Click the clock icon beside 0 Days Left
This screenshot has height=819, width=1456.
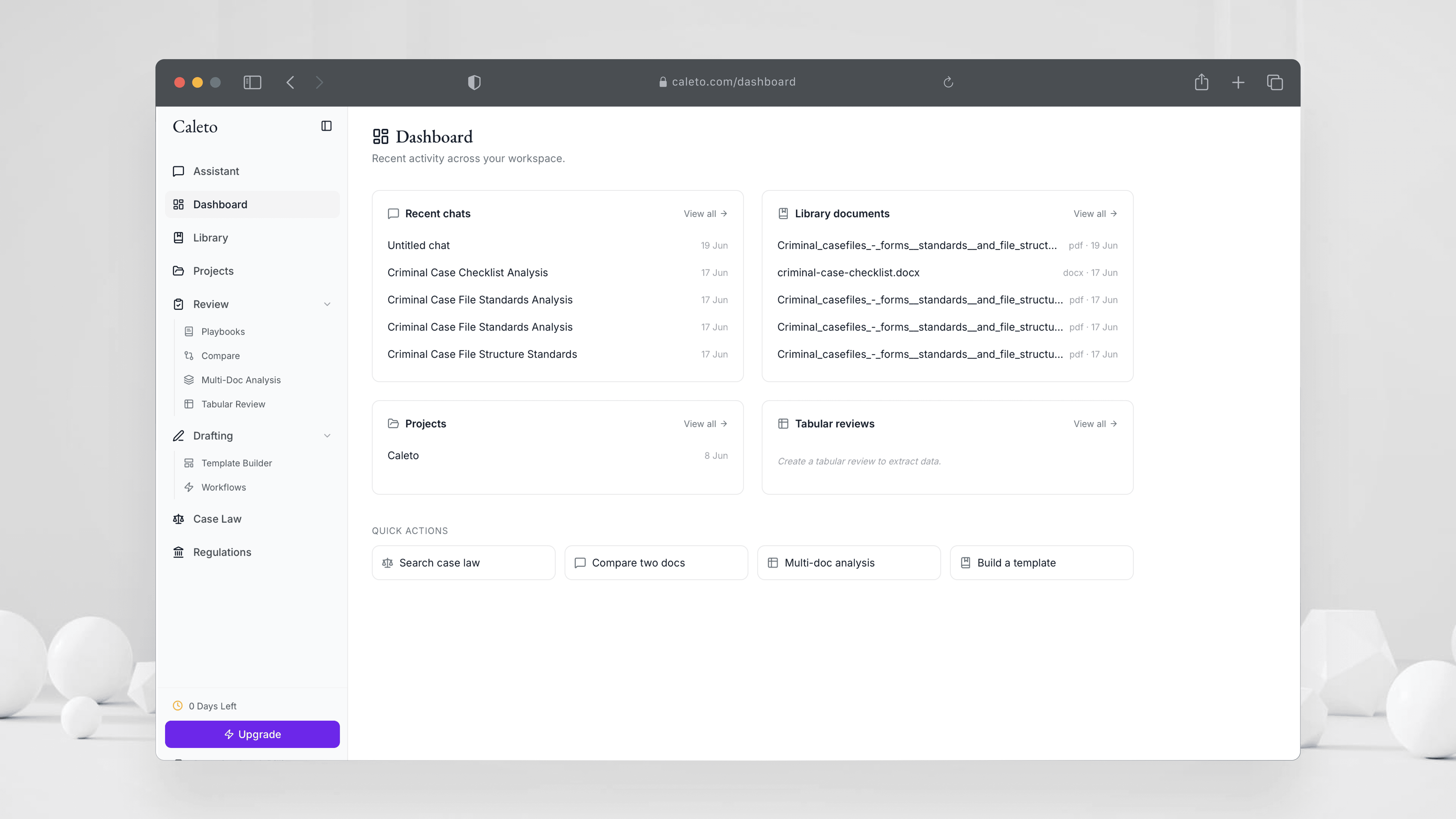point(177,706)
